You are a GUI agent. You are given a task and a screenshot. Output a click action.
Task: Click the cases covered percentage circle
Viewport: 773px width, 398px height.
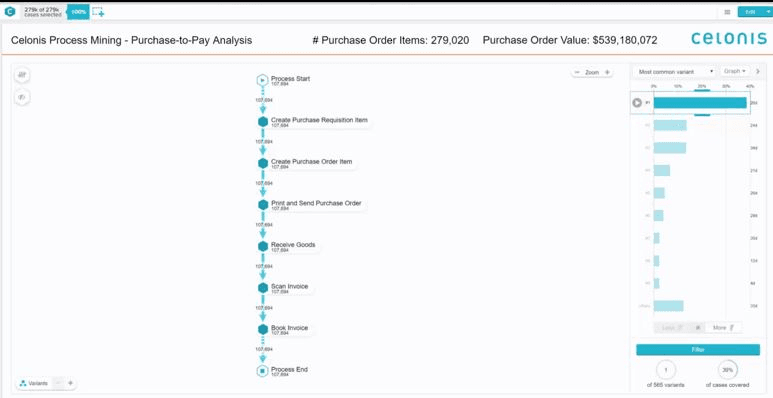(728, 370)
